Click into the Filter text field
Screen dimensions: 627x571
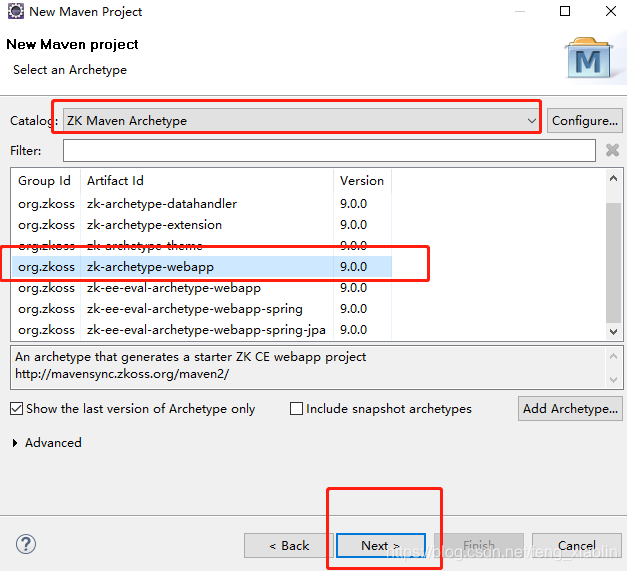pyautogui.click(x=329, y=150)
